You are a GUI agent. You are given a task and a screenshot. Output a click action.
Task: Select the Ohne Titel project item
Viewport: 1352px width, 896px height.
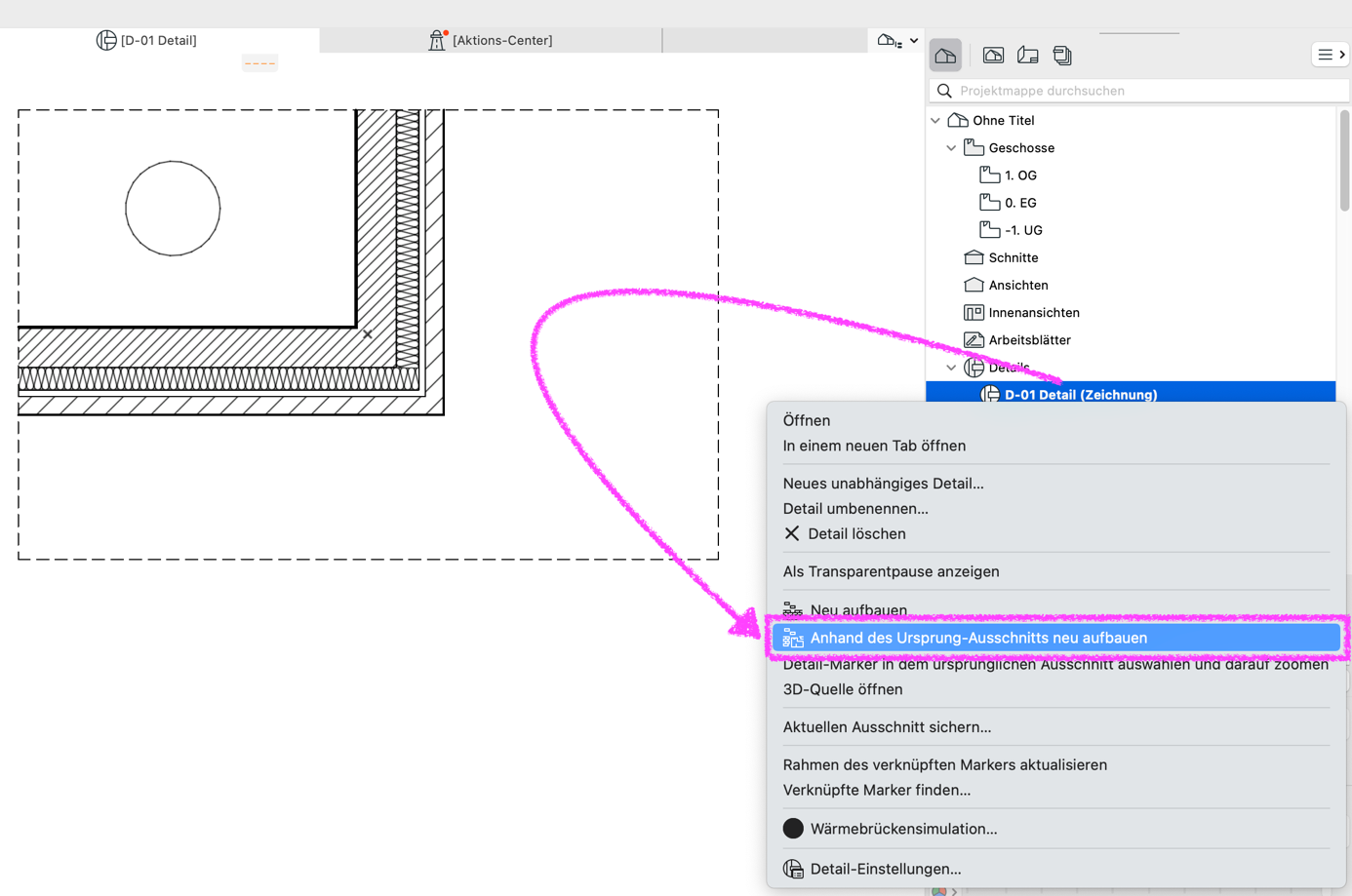1004,121
